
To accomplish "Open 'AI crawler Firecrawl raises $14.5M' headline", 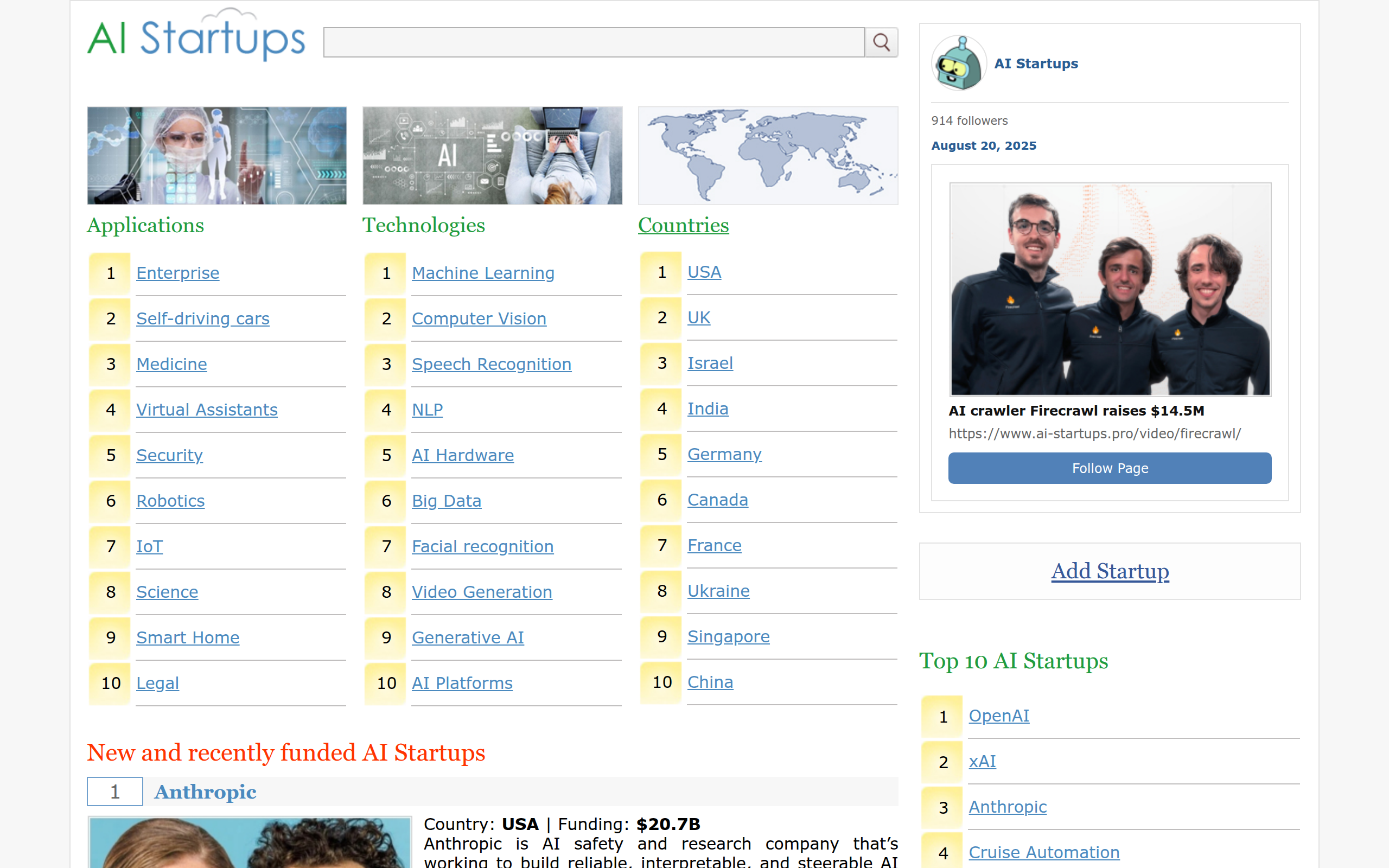I will [1076, 411].
